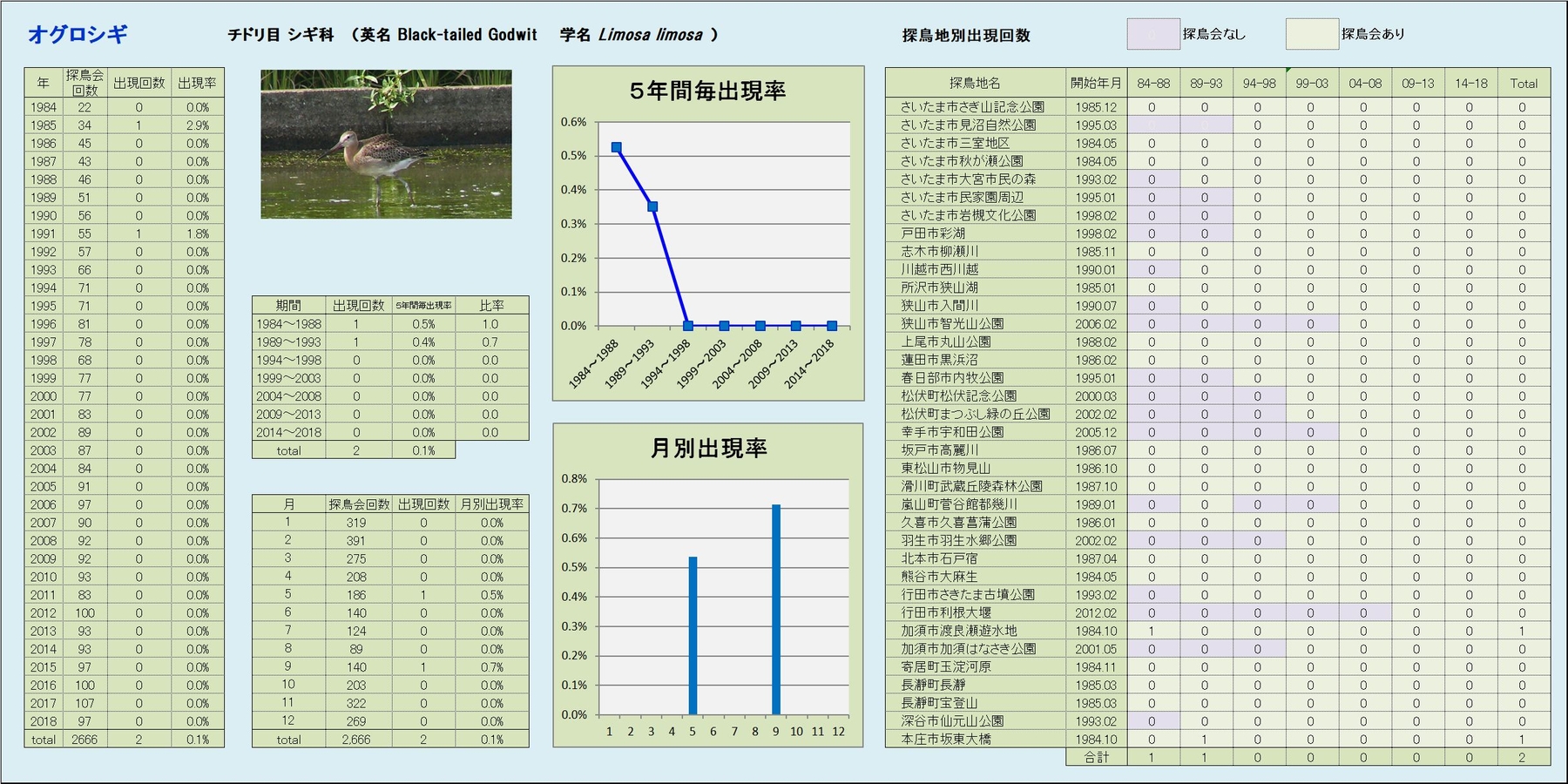This screenshot has height=784, width=1568.
Task: Click the 出現率 header in yearly table
Action: point(198,83)
